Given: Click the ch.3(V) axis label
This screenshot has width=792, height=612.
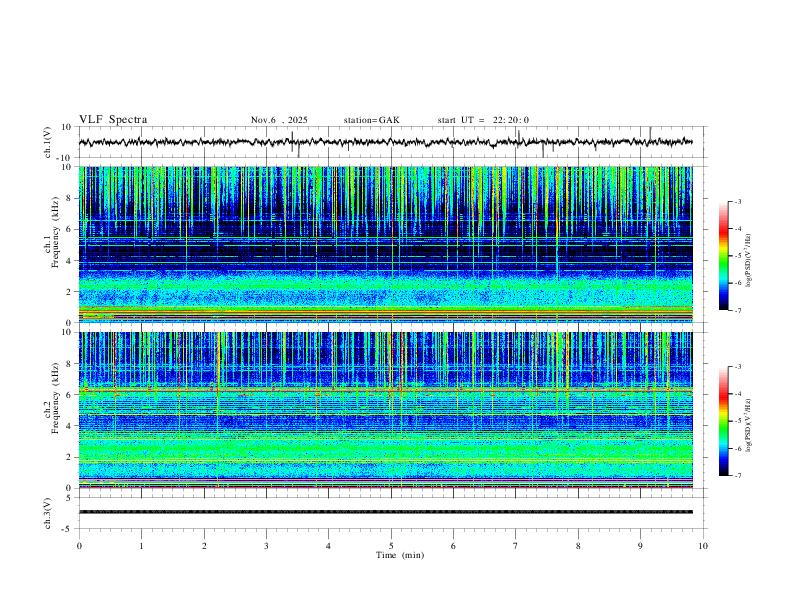Looking at the screenshot, I should point(48,513).
